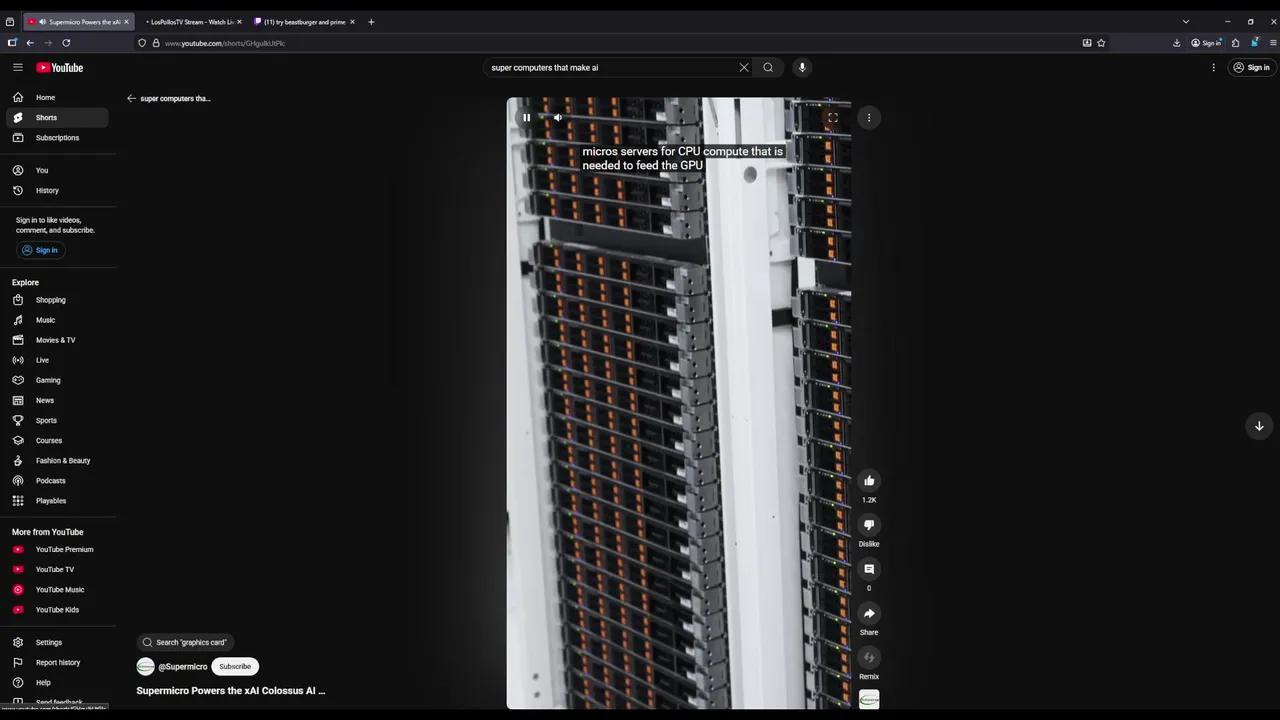Click the Firefox account Sign in toolbar button
The height and width of the screenshot is (720, 1280).
click(x=1206, y=43)
